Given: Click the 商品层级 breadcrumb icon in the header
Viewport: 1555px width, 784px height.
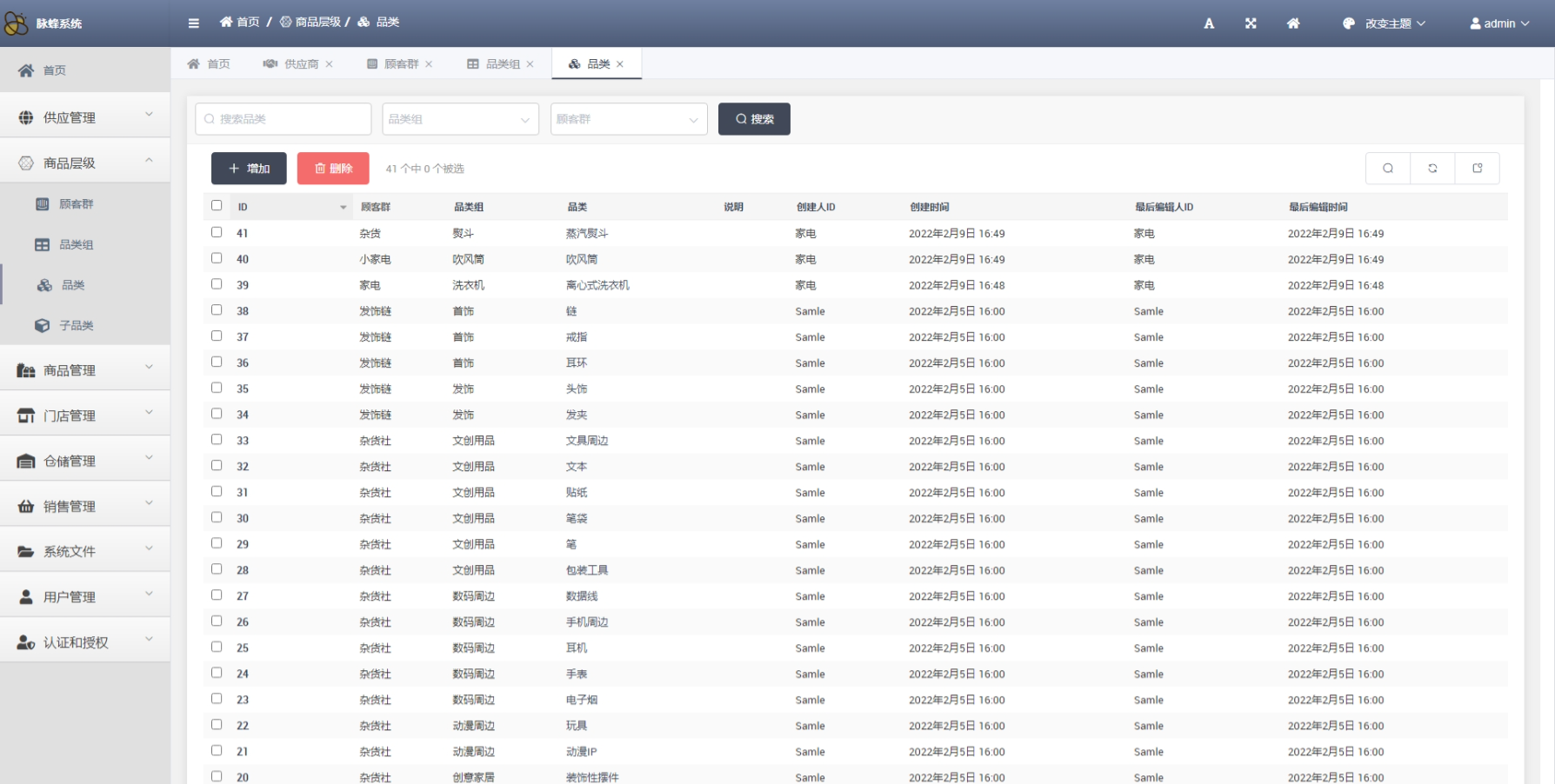Looking at the screenshot, I should point(285,22).
